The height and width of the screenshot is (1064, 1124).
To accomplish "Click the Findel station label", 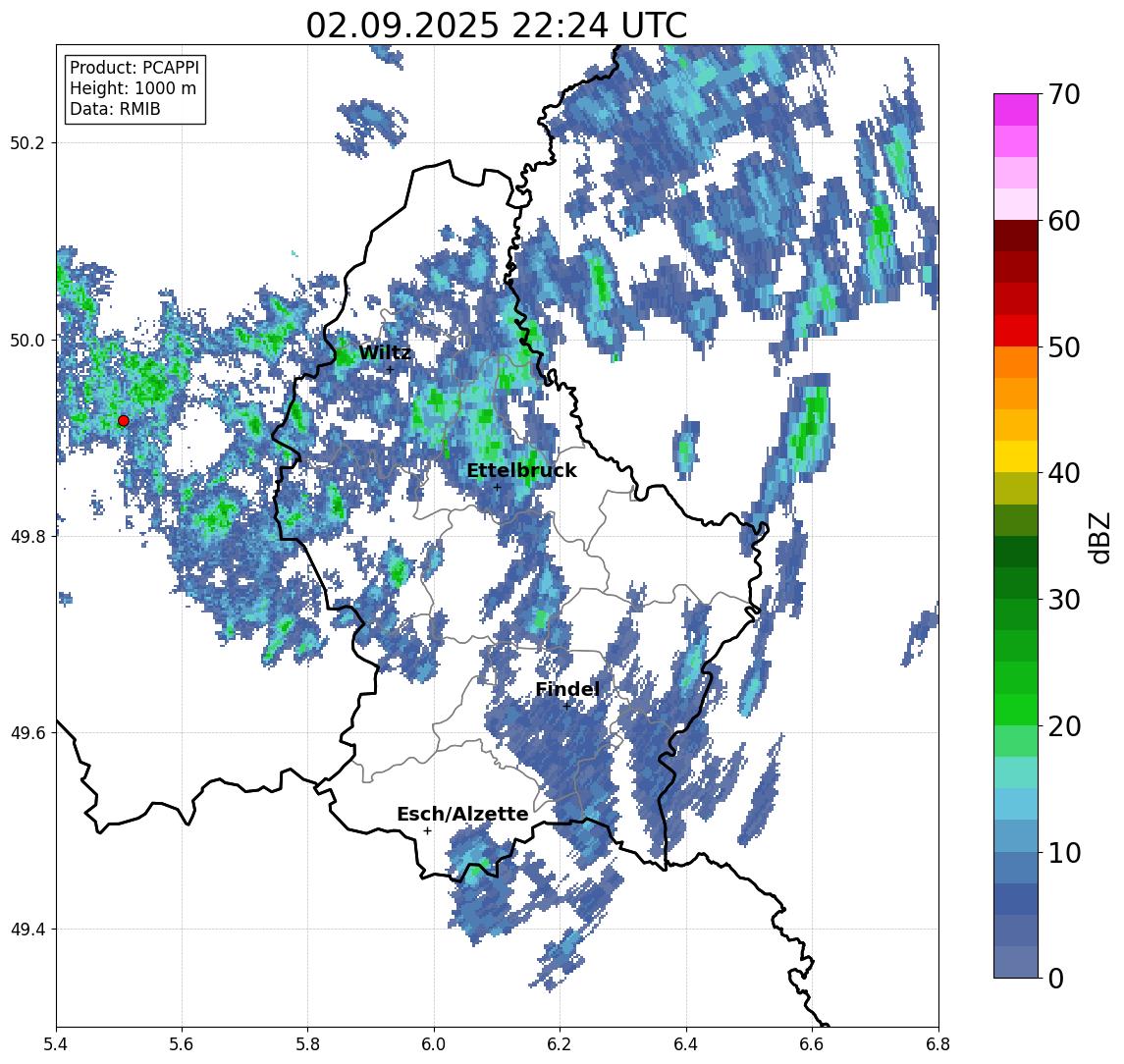I will click(x=567, y=689).
